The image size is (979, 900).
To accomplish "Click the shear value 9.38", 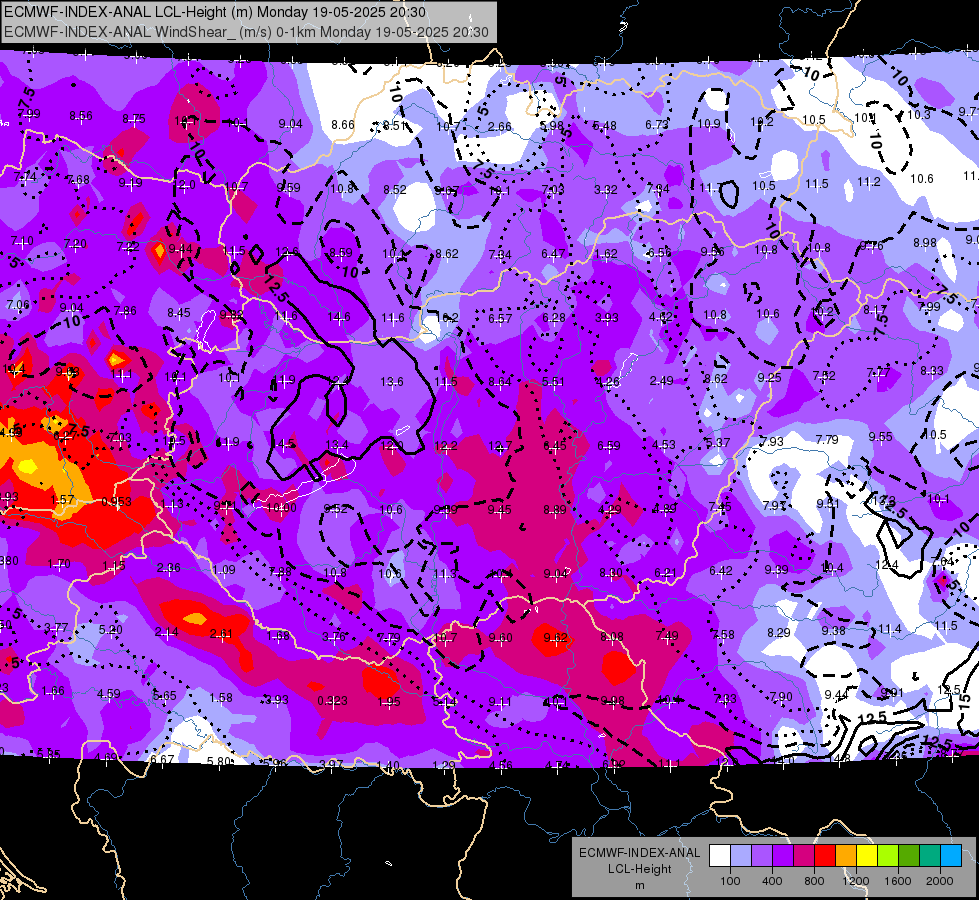I will 833,631.
